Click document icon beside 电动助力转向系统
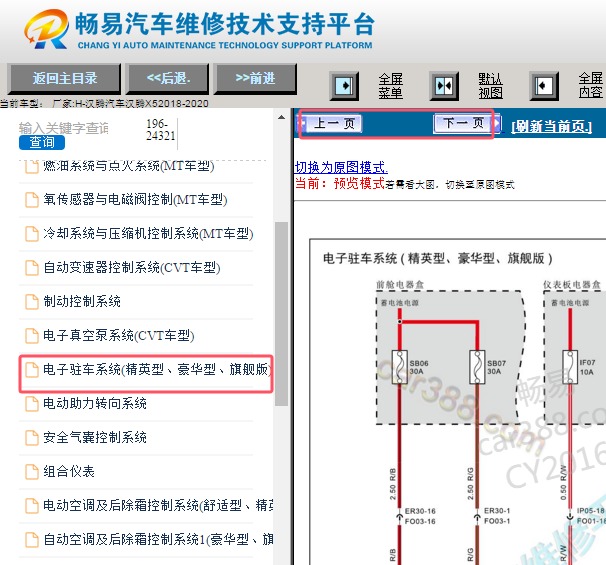 tap(32, 404)
